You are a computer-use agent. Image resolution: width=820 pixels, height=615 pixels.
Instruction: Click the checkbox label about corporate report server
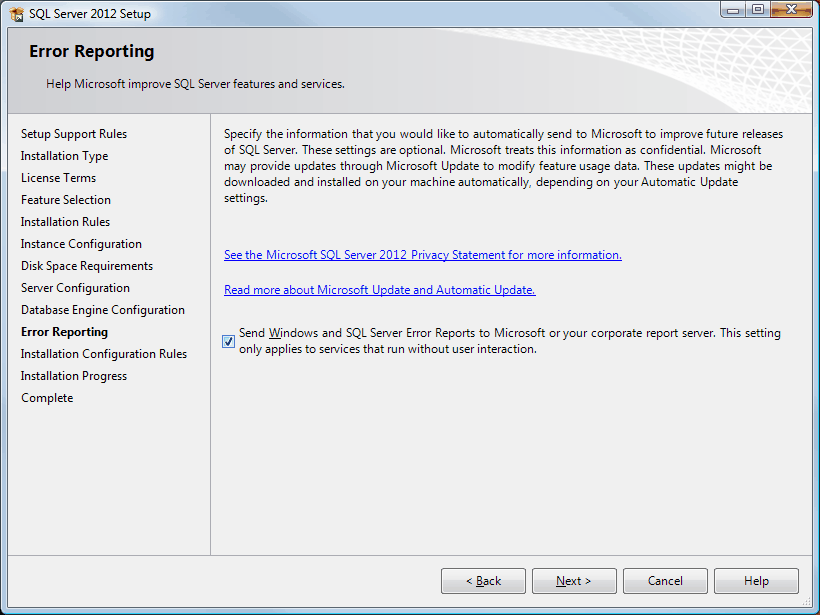tap(510, 340)
